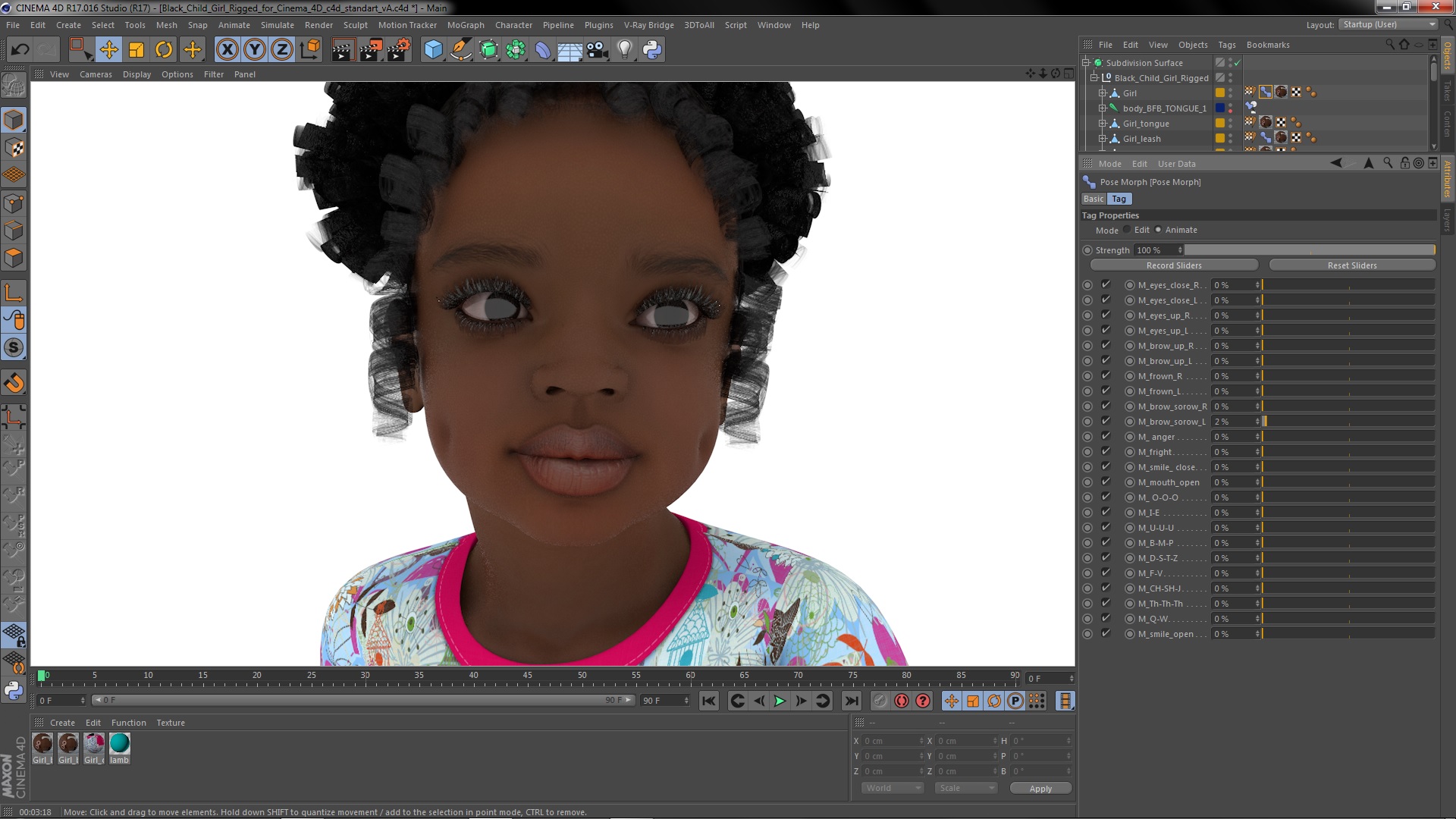Screen dimensions: 1456x819
Task: Open Edit Render Settings icon
Action: coord(398,50)
